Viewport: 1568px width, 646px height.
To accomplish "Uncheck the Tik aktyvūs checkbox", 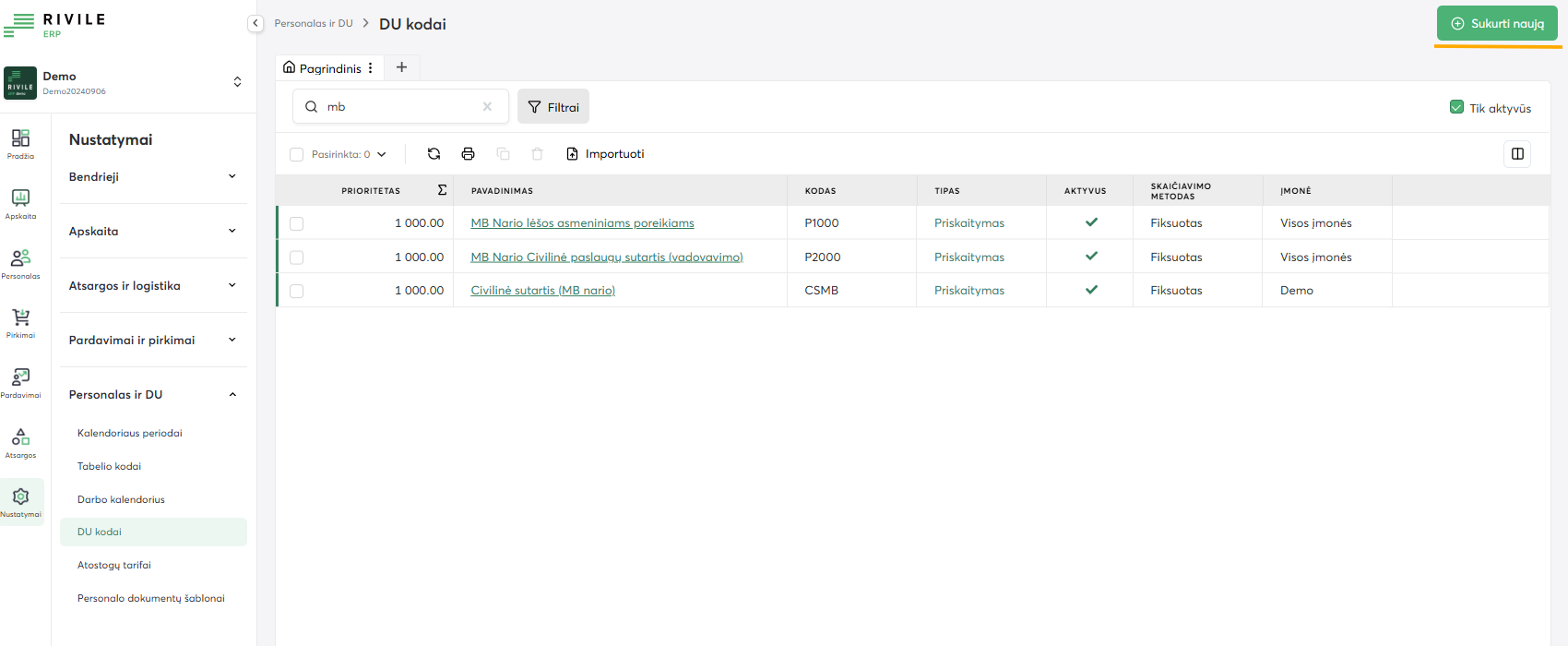I will pos(1456,107).
